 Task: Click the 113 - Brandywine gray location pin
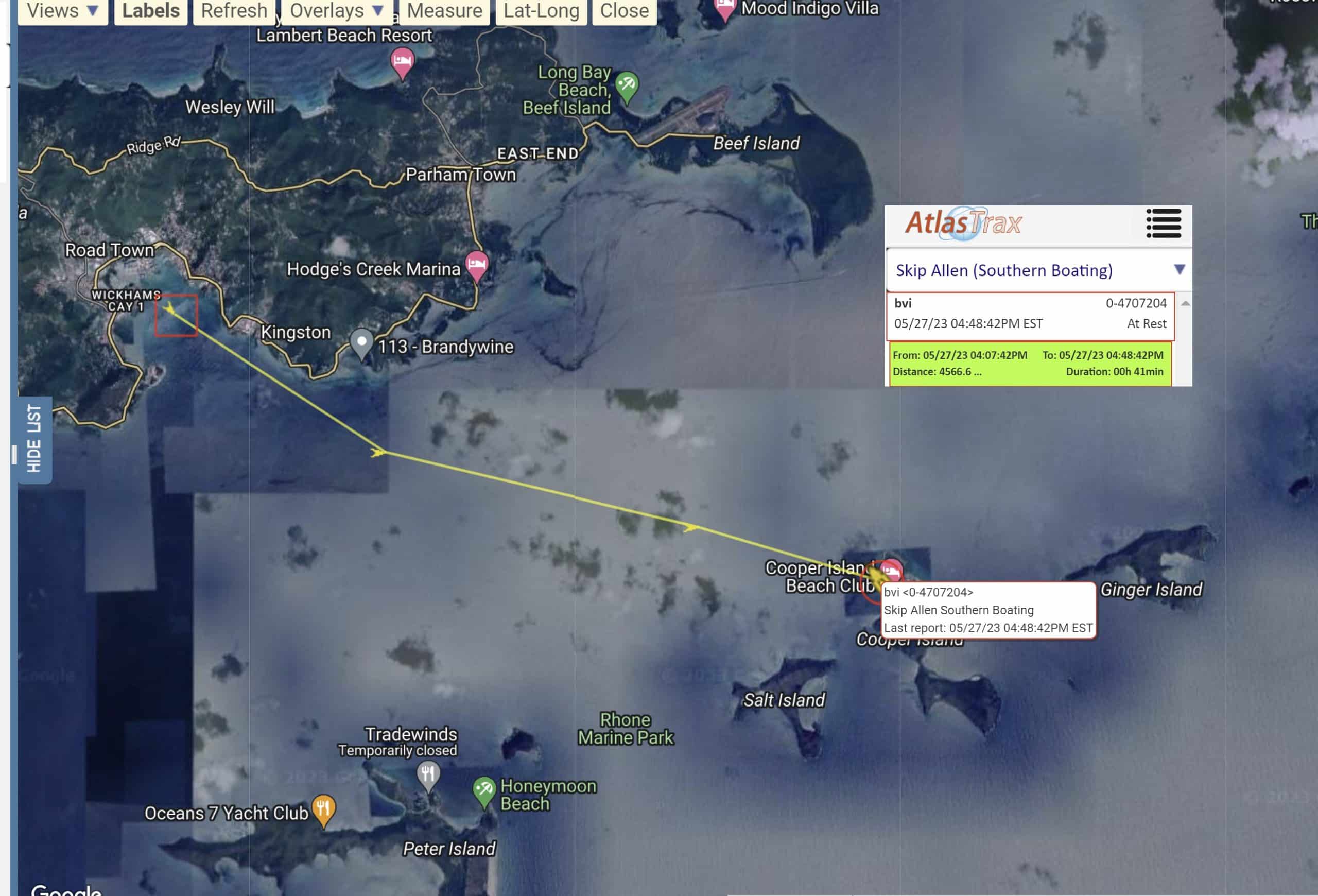(x=361, y=344)
